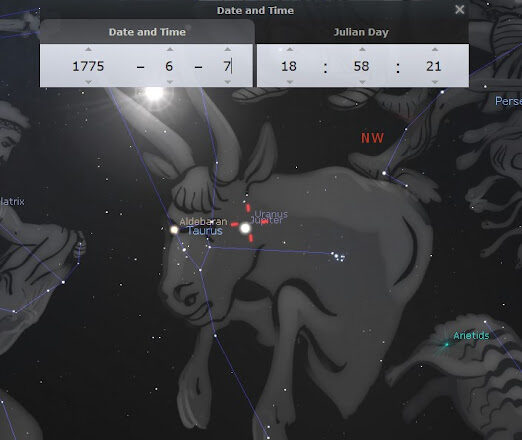
Task: Increase the minutes with its up arrow
Action: pos(362,49)
